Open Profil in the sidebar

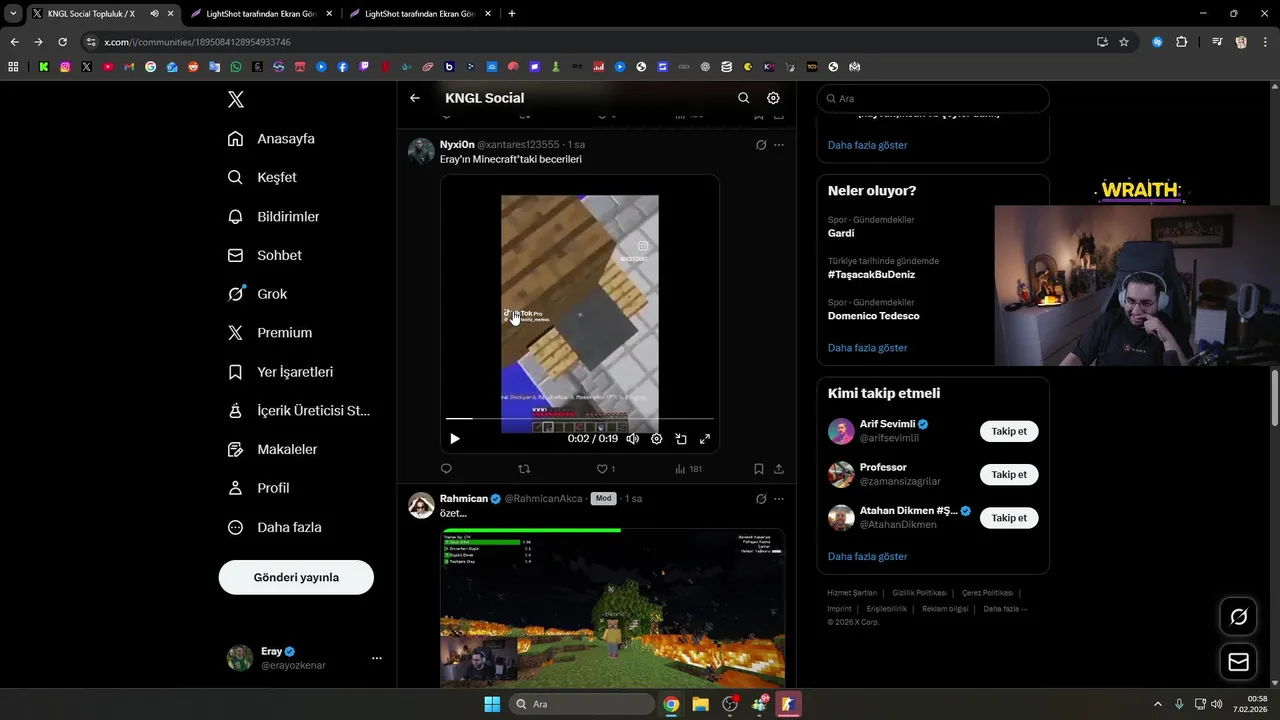(258, 488)
